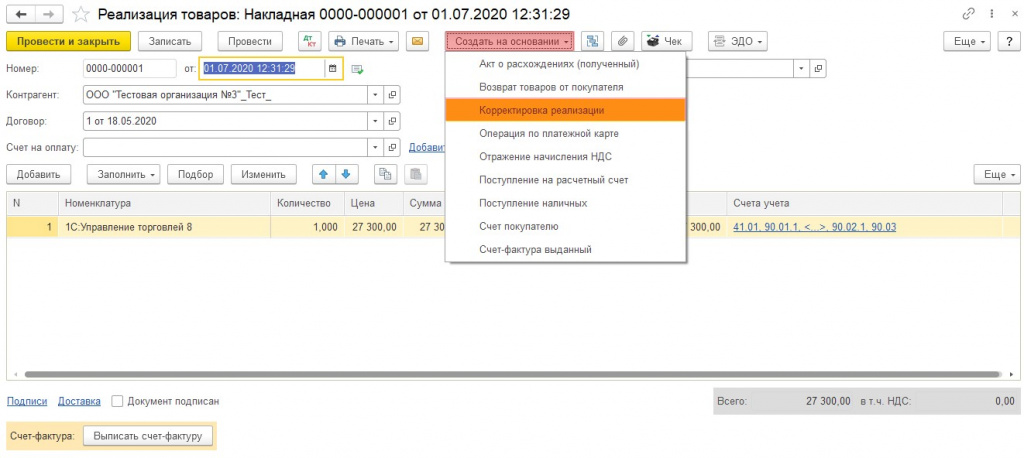Select Корректировка реализации menu item

(x=566, y=110)
